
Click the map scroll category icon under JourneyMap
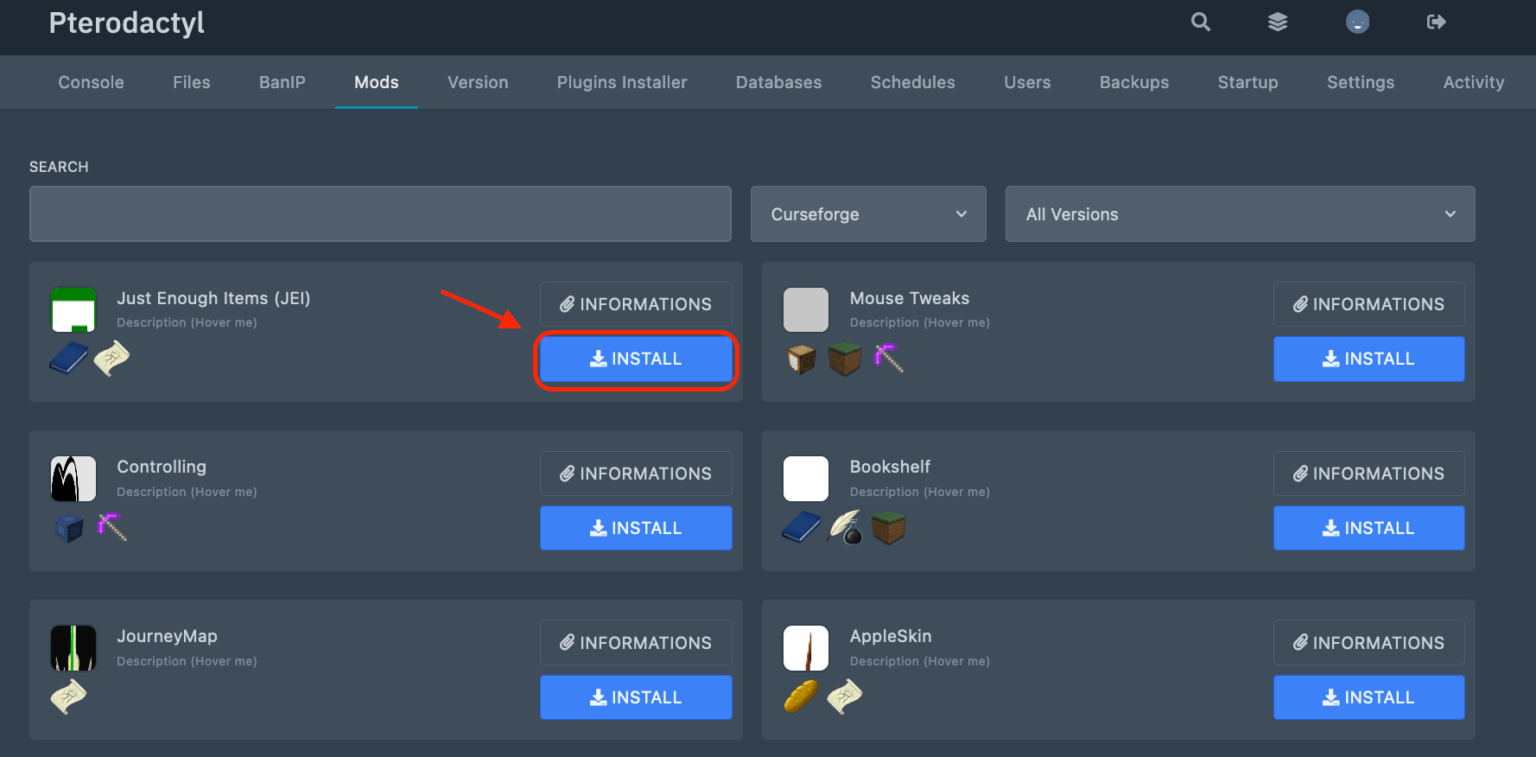click(x=68, y=696)
